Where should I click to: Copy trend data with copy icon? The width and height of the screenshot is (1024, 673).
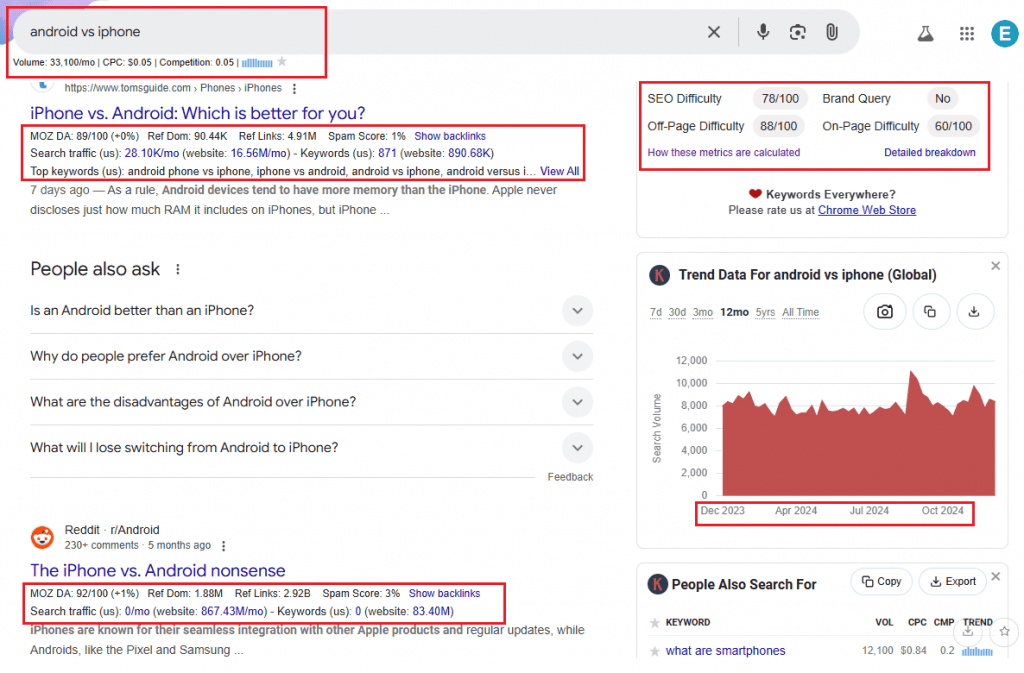pos(930,312)
